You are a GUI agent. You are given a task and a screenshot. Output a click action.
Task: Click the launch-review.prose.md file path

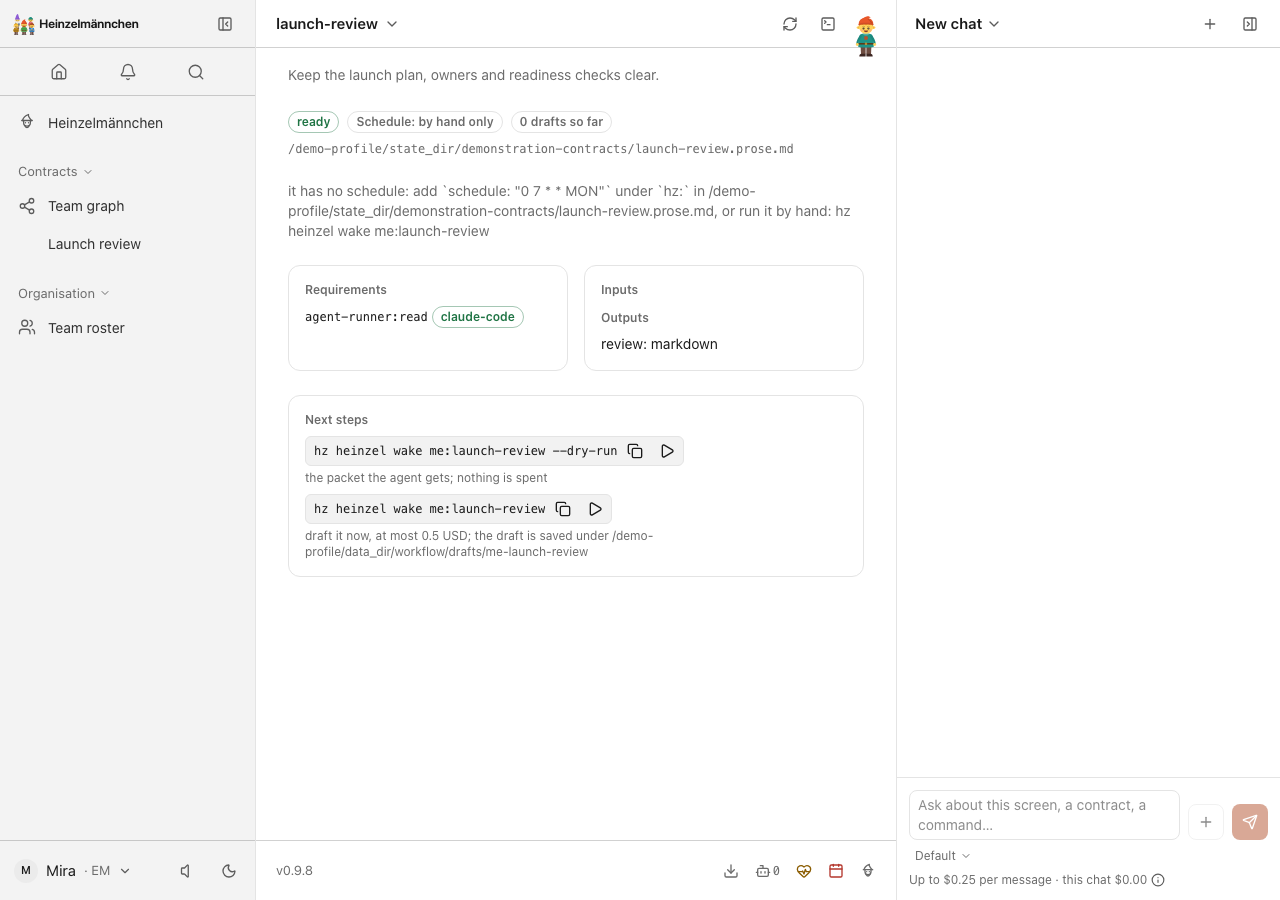pyautogui.click(x=541, y=149)
